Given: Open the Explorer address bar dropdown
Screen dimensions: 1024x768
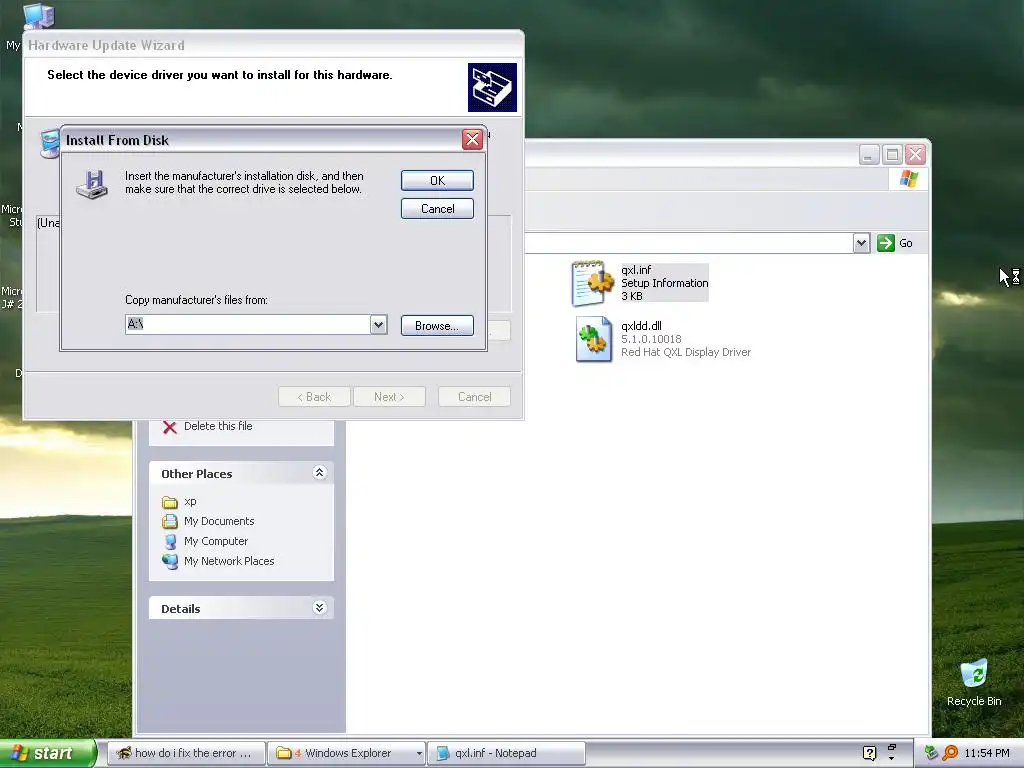Looking at the screenshot, I should (861, 243).
